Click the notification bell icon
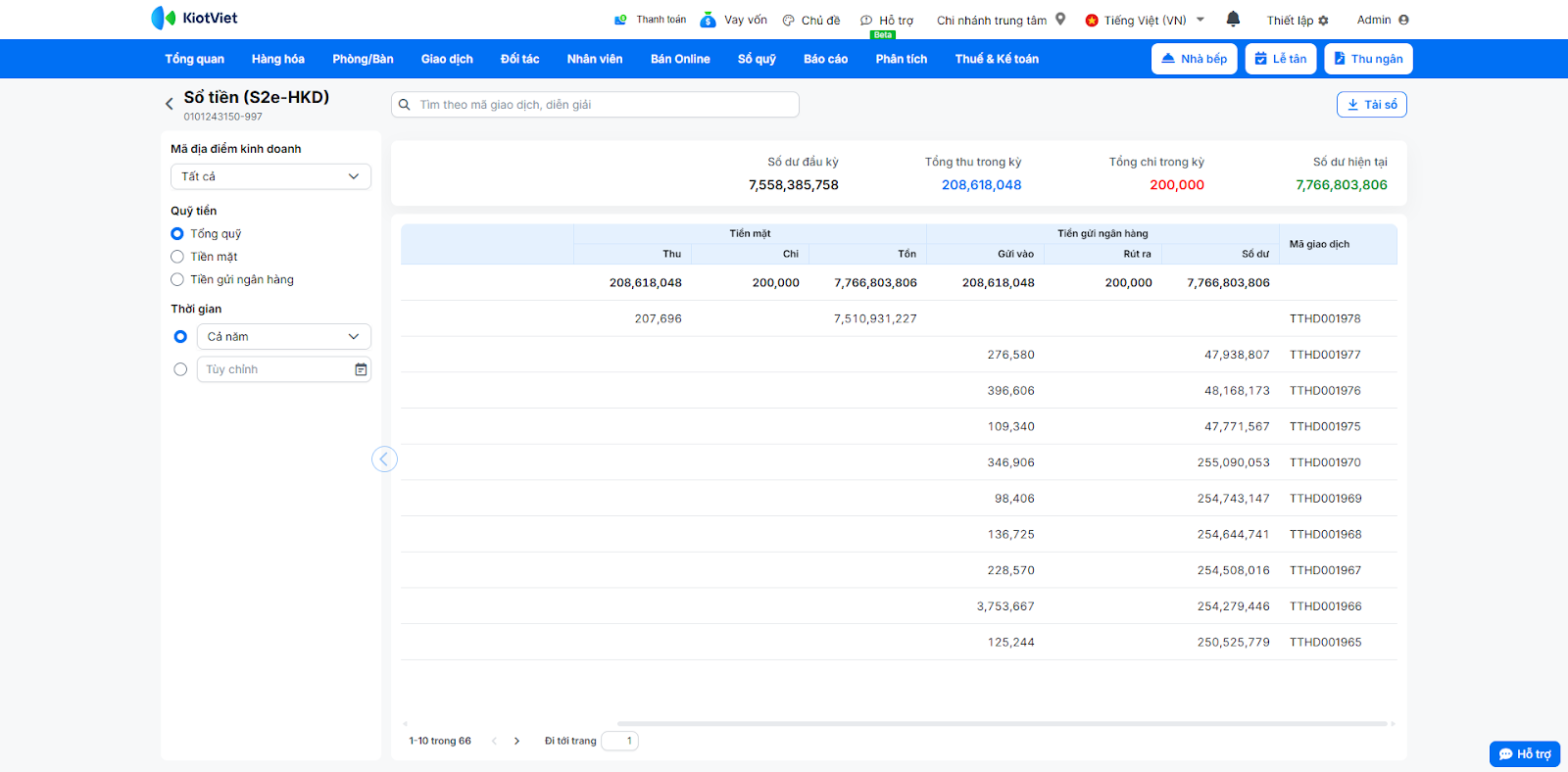 pyautogui.click(x=1233, y=19)
